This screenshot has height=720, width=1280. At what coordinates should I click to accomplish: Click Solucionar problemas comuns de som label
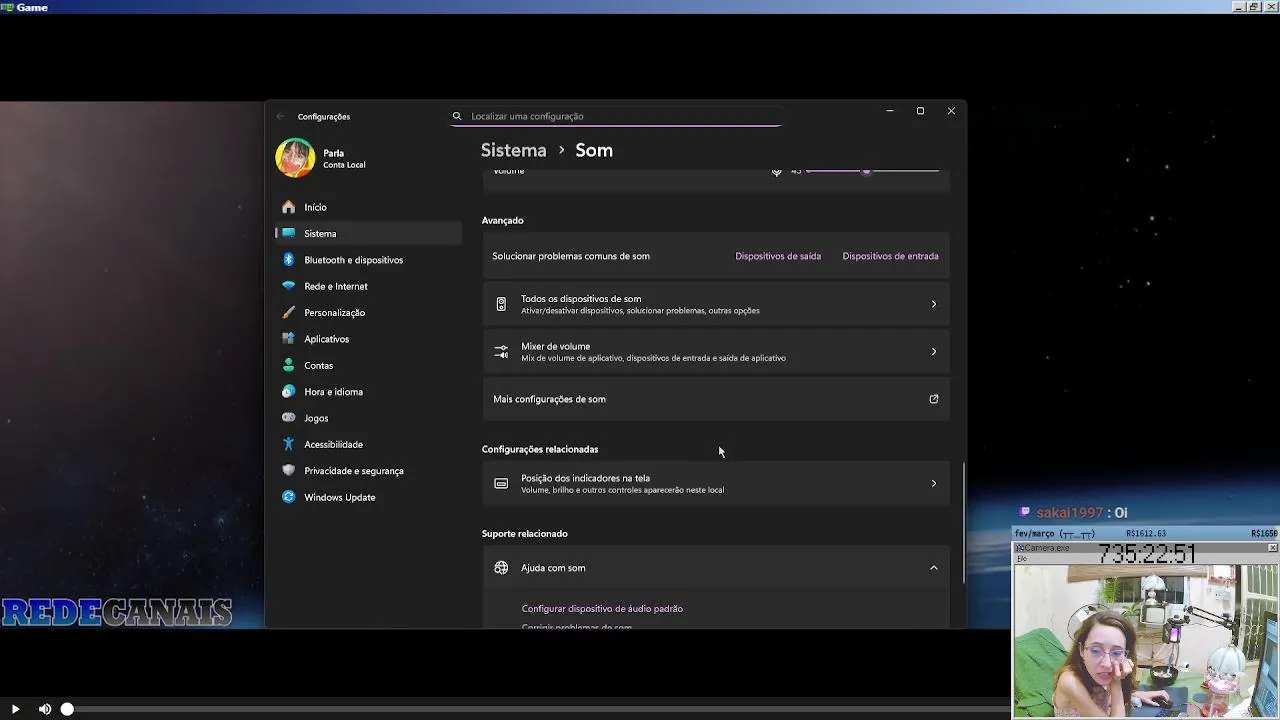(x=571, y=256)
